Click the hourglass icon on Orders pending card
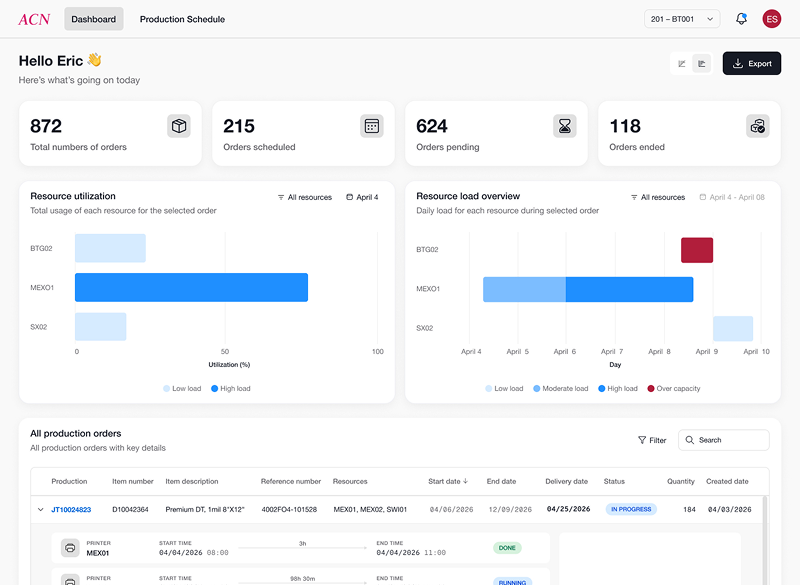The height and width of the screenshot is (585, 800). 565,126
